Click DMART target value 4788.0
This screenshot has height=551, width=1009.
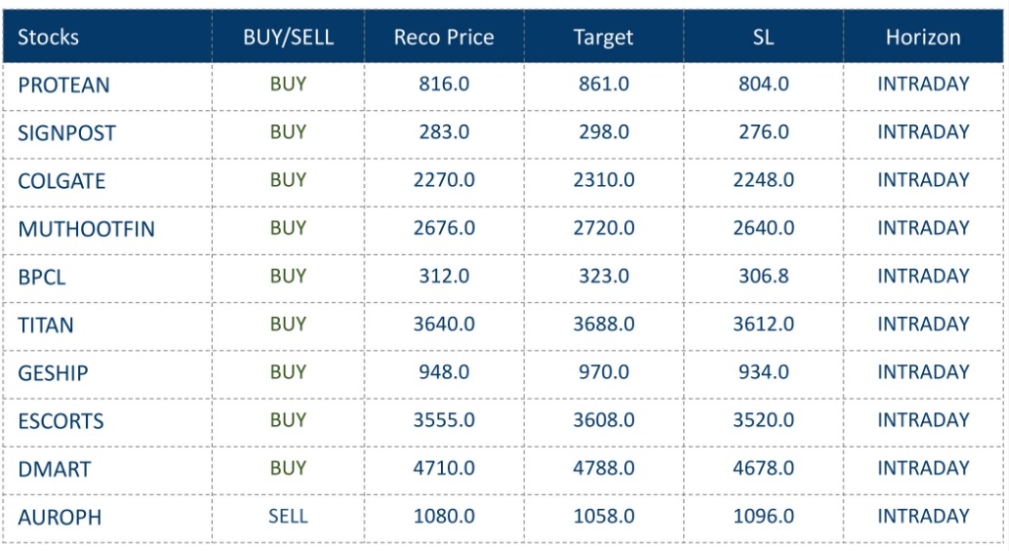603,468
